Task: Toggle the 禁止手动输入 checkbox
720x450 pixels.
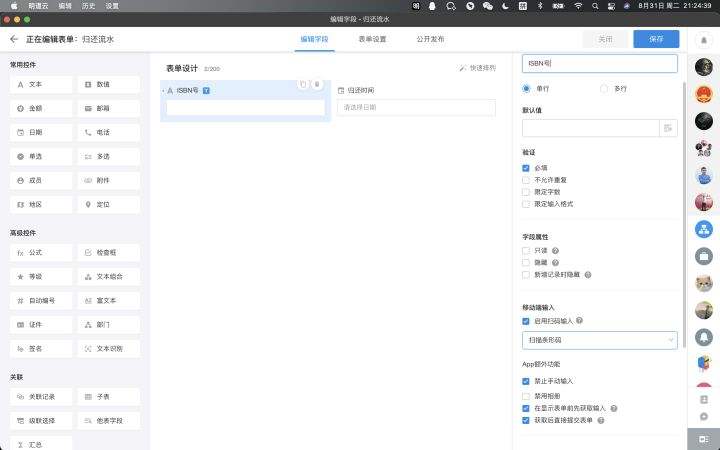Action: click(526, 381)
